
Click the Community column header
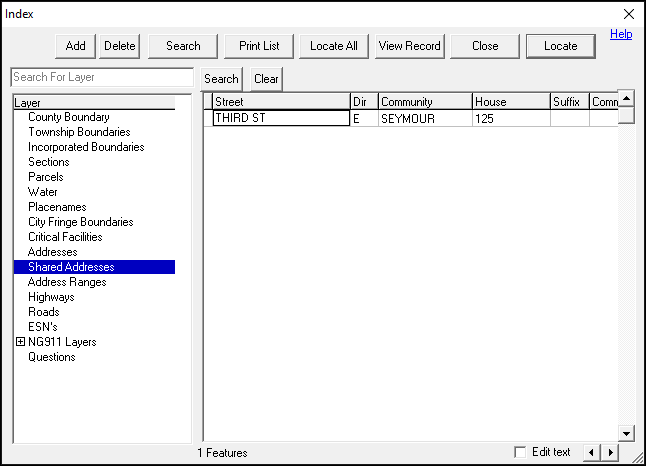click(x=424, y=102)
